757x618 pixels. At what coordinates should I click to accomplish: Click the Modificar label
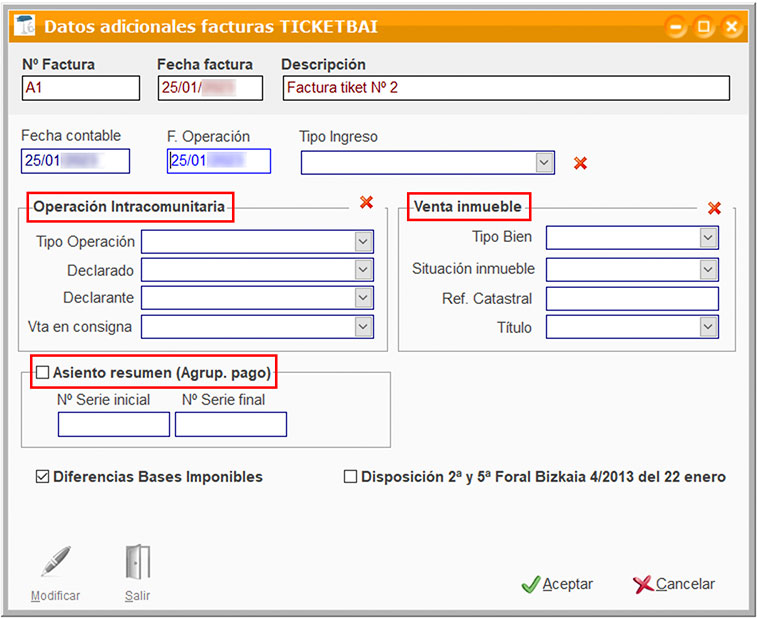(x=56, y=596)
